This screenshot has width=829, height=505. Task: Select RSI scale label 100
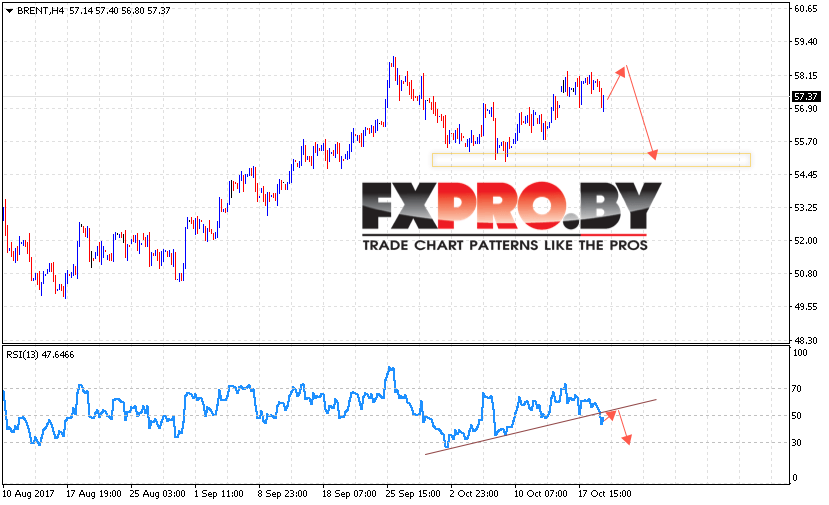tap(800, 353)
